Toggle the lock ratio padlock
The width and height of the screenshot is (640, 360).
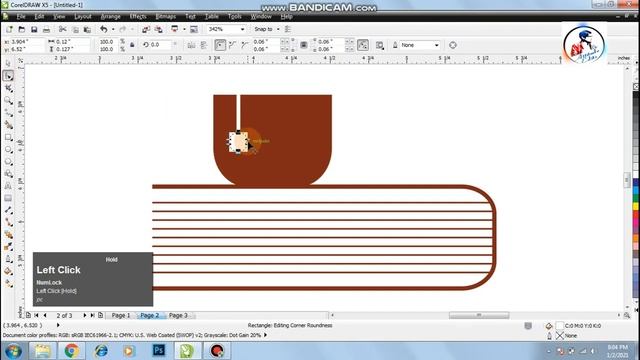point(132,45)
